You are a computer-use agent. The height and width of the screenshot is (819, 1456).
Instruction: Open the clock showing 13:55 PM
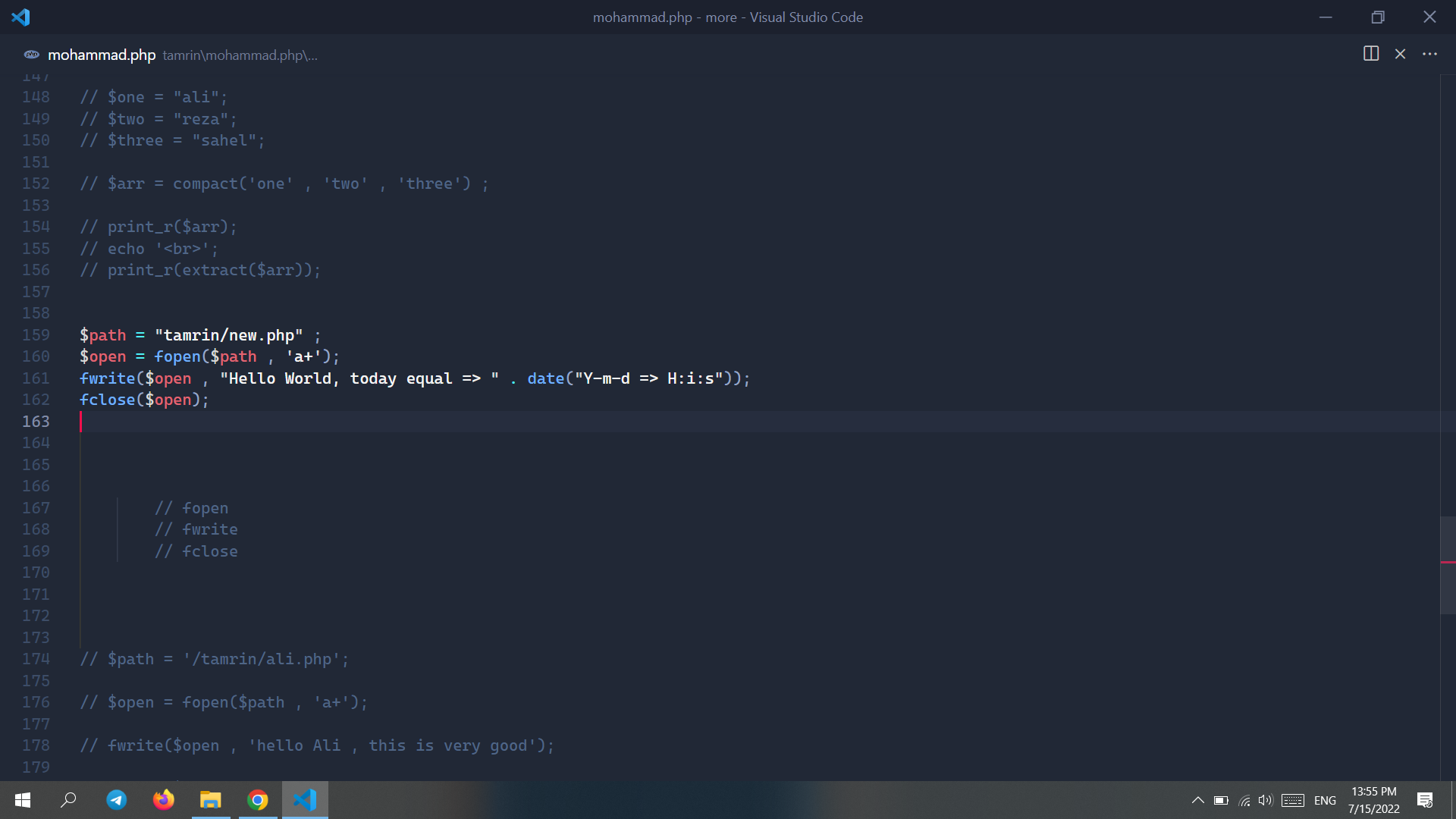pyautogui.click(x=1373, y=800)
